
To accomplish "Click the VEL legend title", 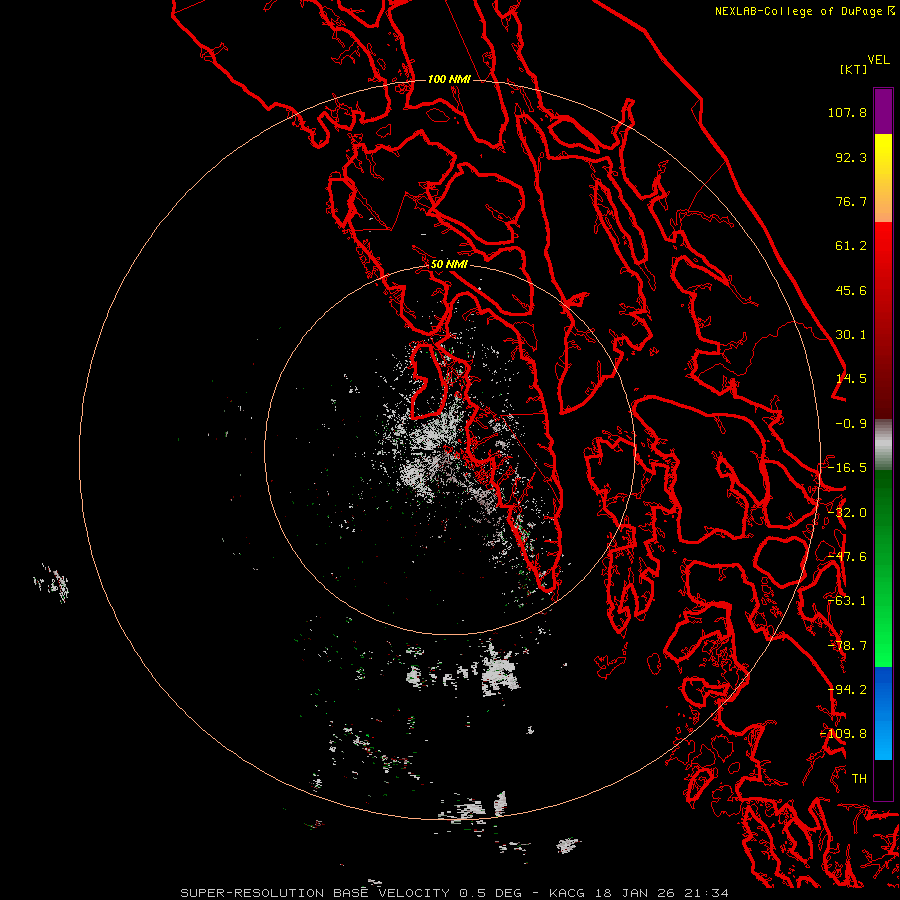I will coord(879,60).
